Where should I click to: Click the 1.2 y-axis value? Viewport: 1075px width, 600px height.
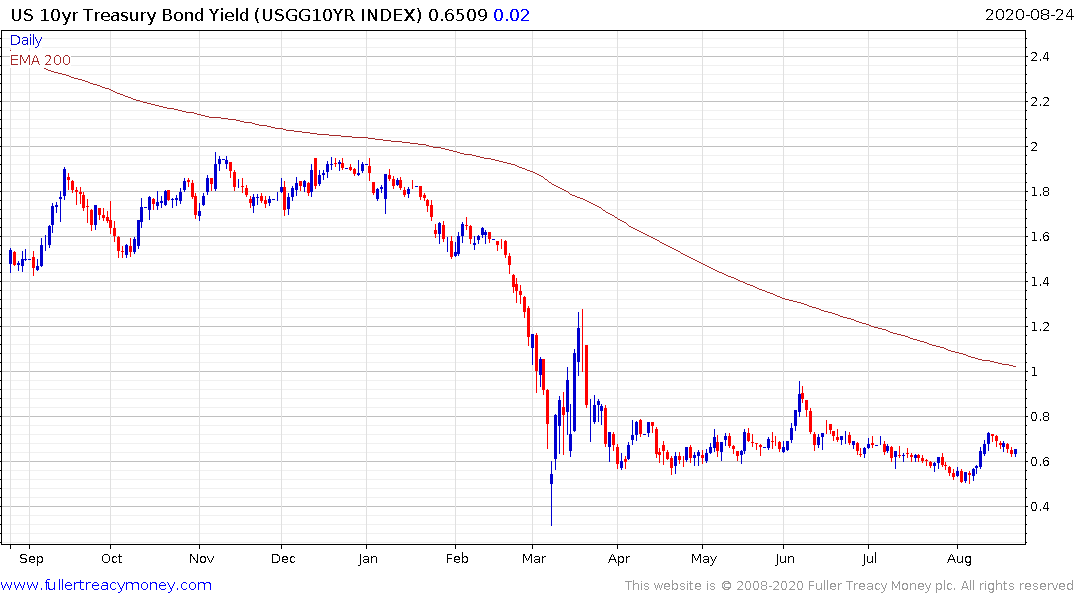click(x=1040, y=327)
